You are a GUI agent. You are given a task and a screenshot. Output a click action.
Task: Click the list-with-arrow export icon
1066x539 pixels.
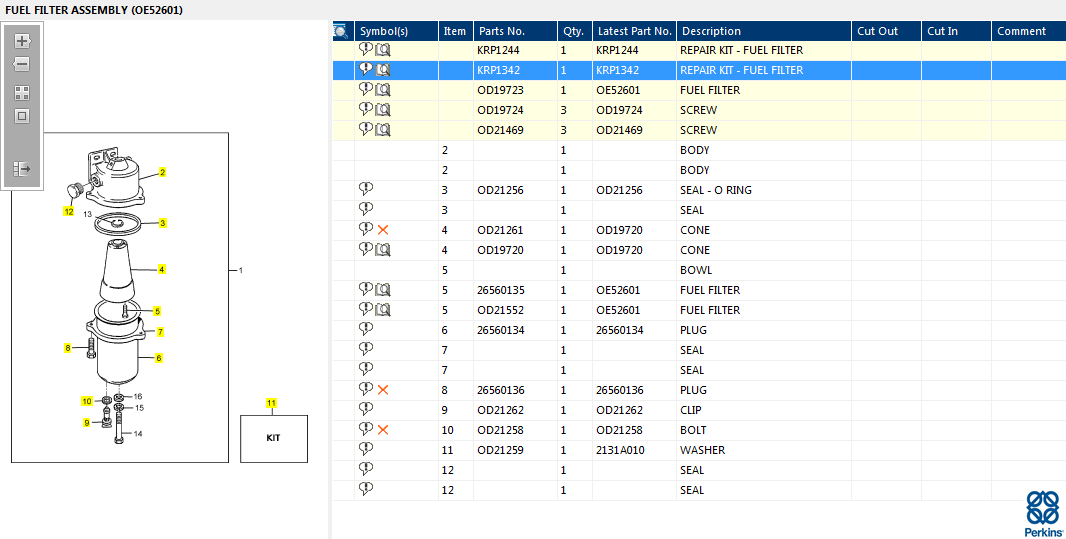22,169
